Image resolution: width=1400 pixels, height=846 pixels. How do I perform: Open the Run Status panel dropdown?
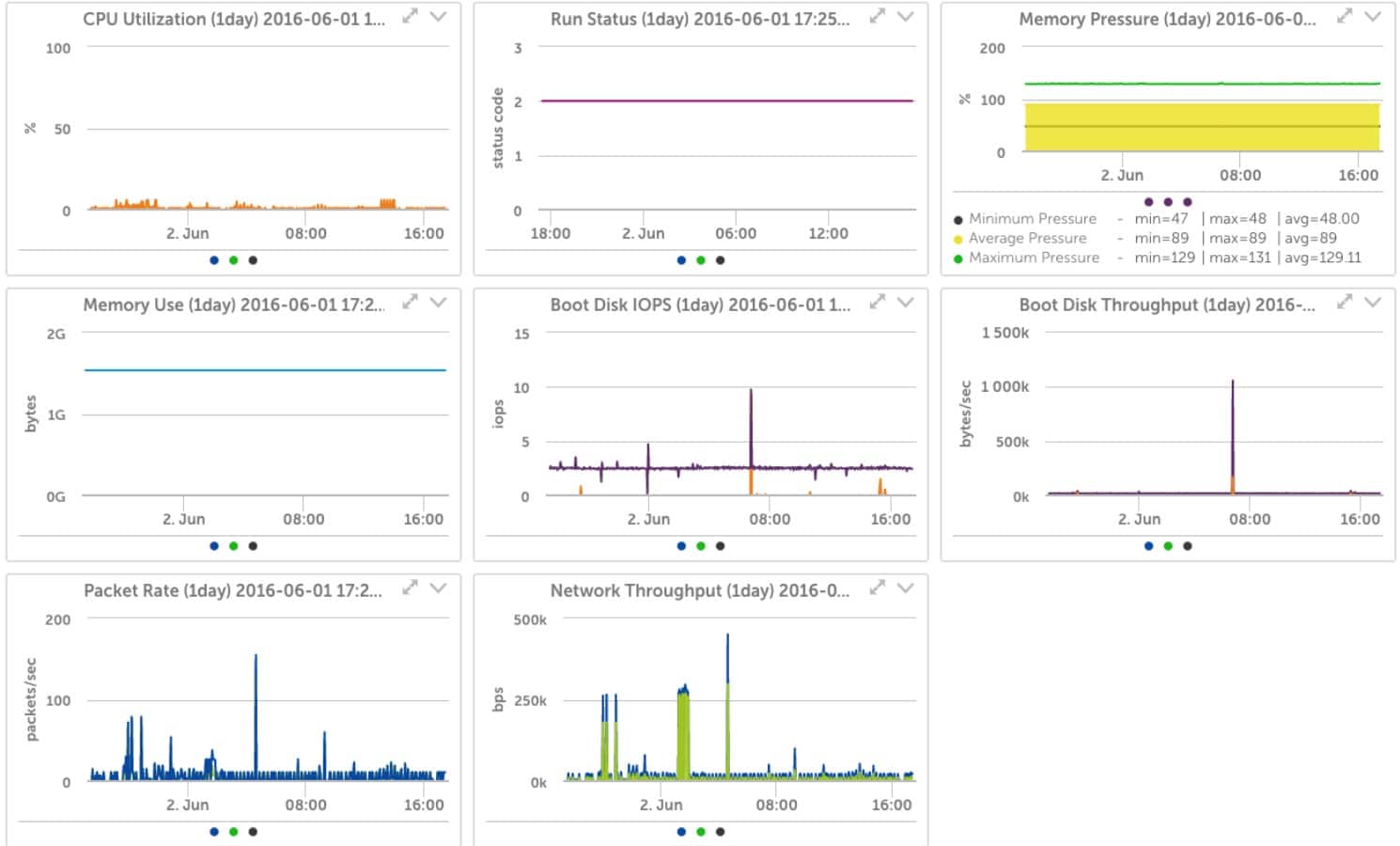(905, 16)
